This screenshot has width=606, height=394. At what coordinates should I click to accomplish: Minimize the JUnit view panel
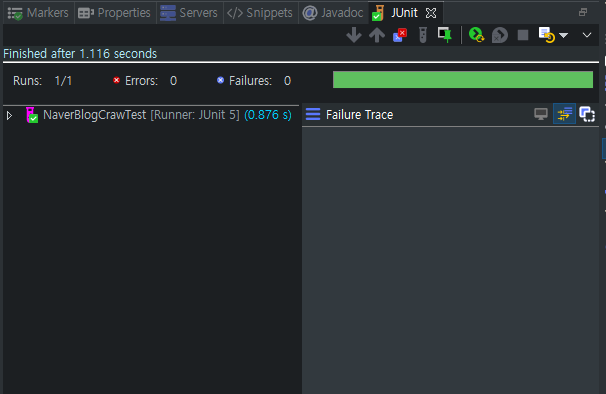(x=583, y=12)
